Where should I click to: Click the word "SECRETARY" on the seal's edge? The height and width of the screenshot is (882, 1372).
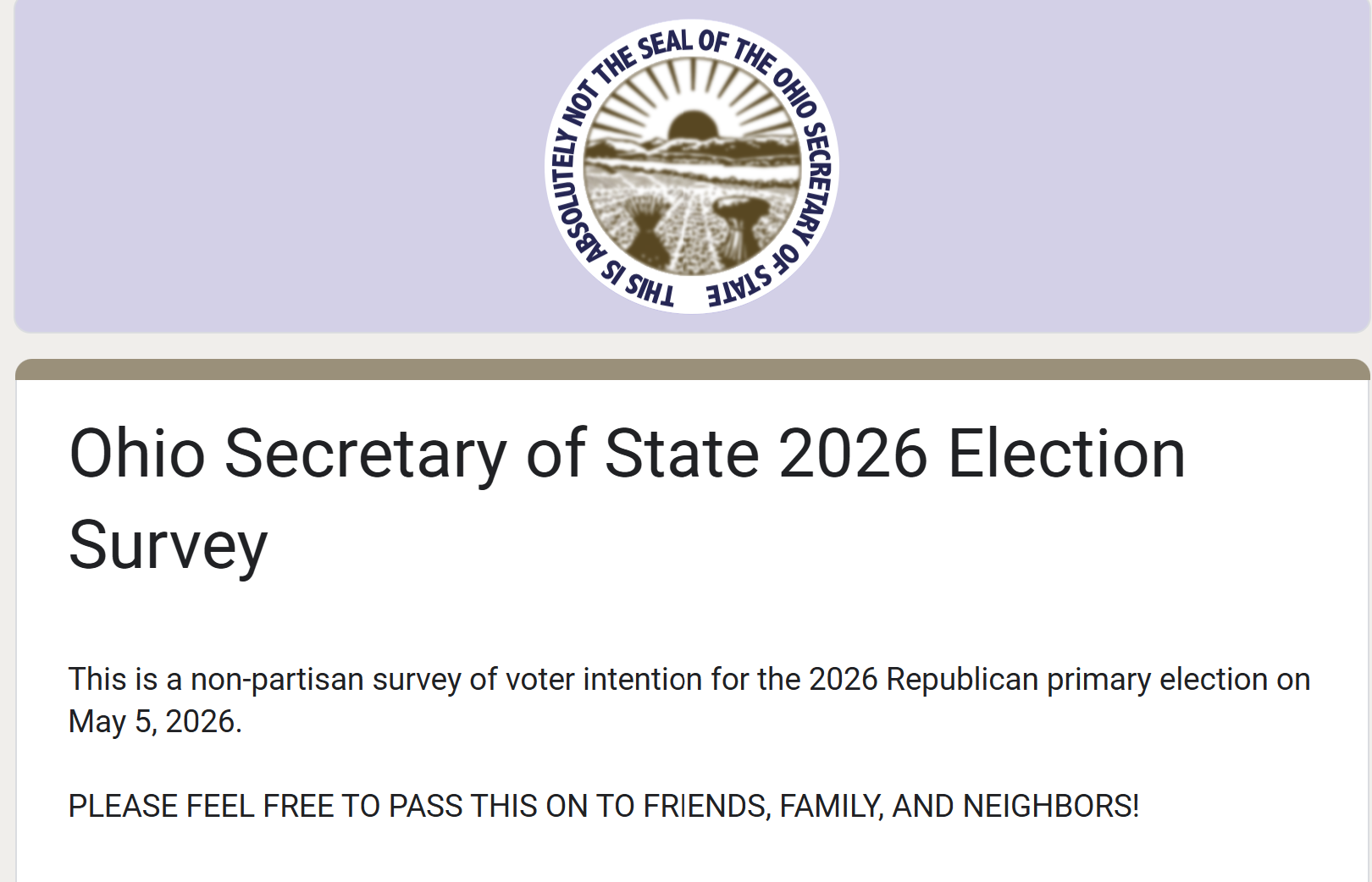pos(816,179)
